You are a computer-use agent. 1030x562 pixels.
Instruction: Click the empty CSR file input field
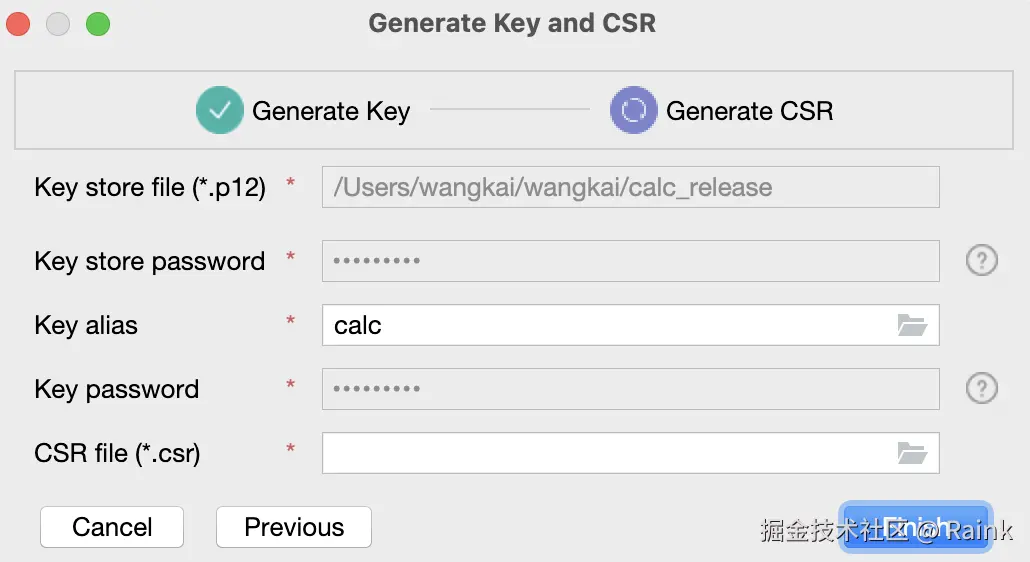click(600, 453)
